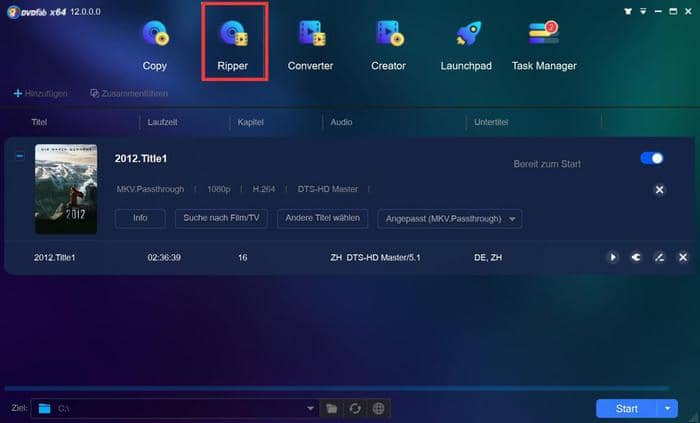The width and height of the screenshot is (700, 423).
Task: Click the Titel column header
Action: (39, 122)
